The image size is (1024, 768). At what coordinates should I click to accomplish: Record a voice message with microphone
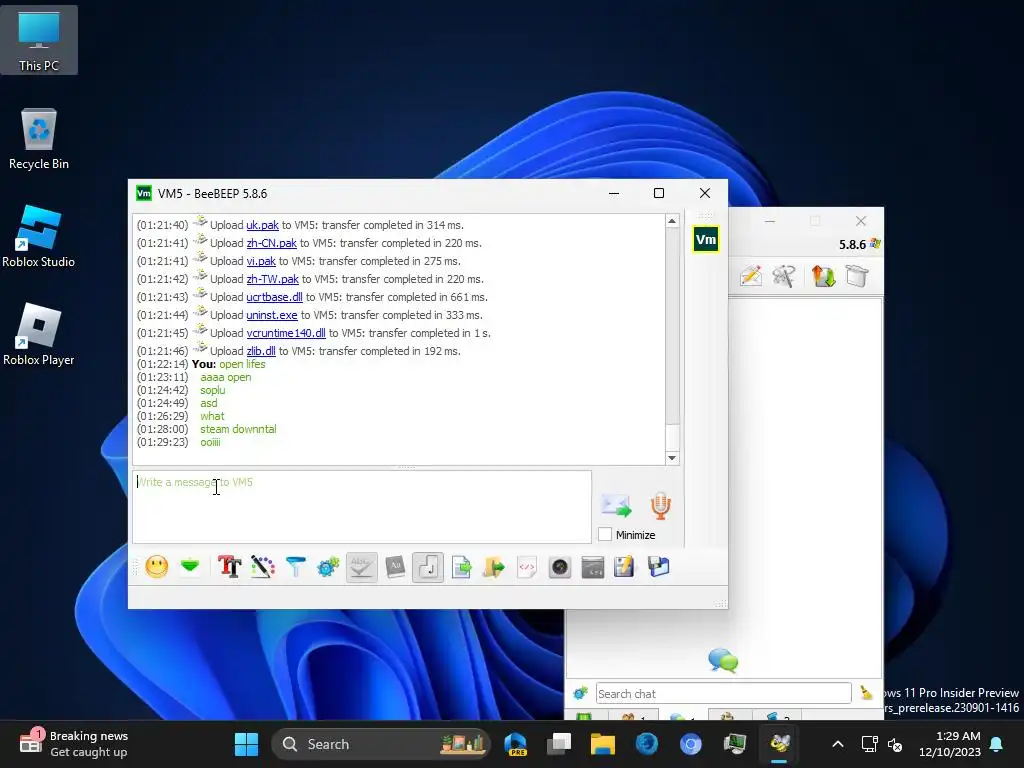660,506
